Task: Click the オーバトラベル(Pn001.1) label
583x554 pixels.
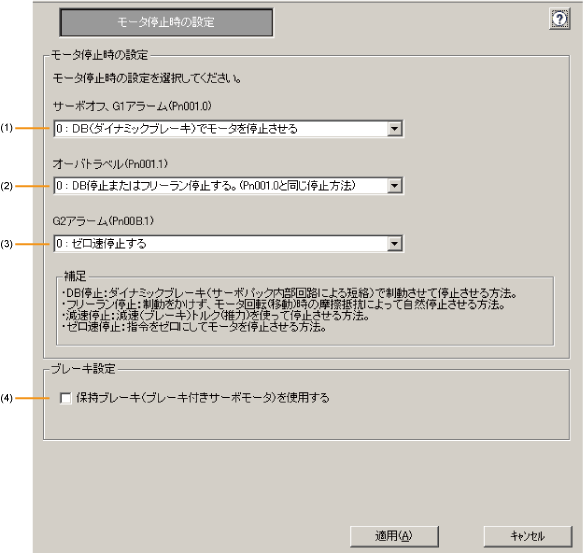Action: [x=110, y=164]
